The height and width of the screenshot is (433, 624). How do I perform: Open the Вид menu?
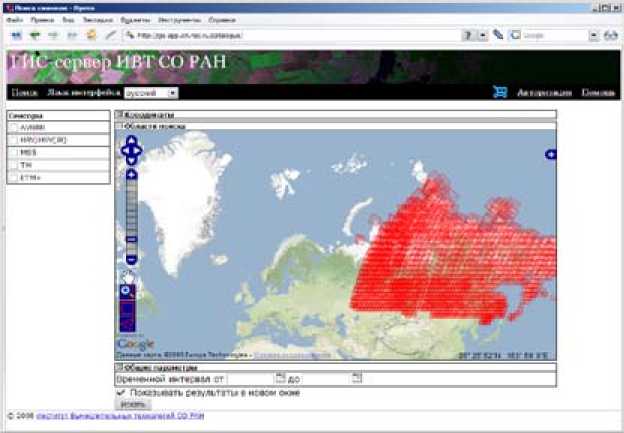point(68,20)
